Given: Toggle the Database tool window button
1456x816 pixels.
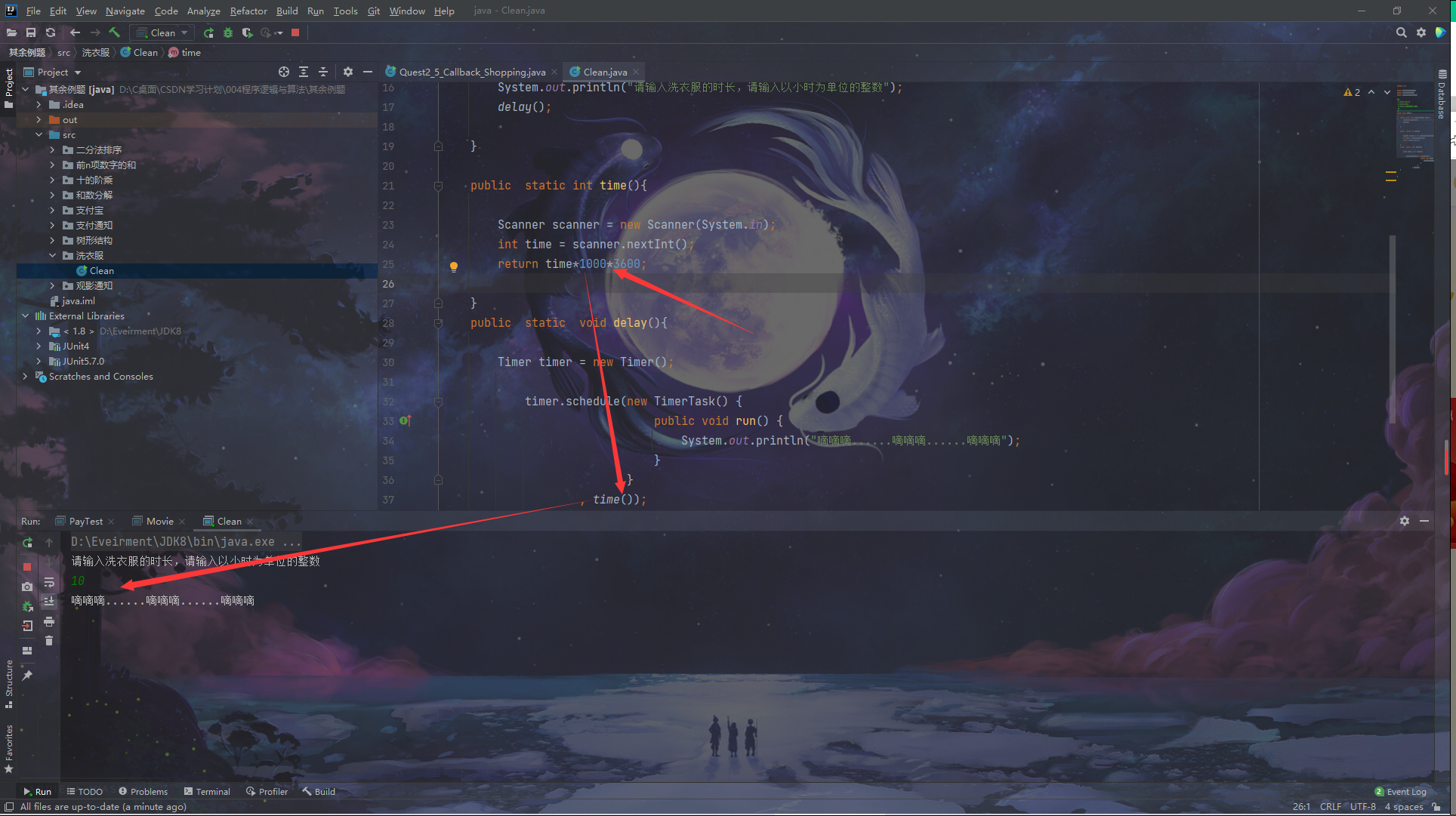Looking at the screenshot, I should click(1442, 94).
